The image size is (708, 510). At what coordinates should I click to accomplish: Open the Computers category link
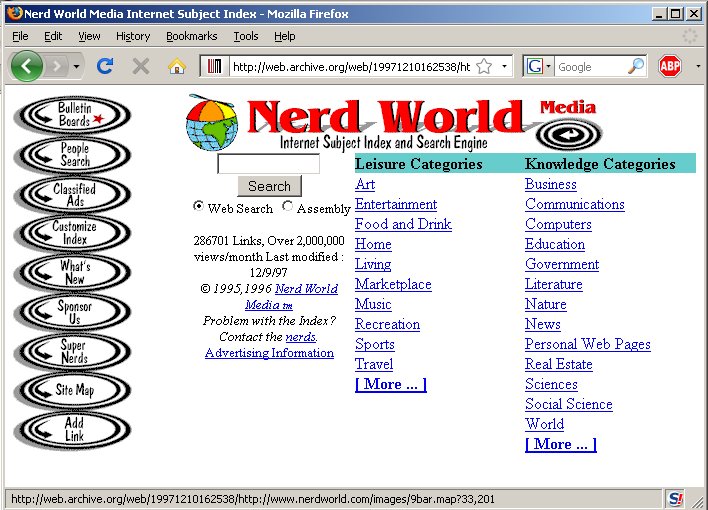[558, 224]
